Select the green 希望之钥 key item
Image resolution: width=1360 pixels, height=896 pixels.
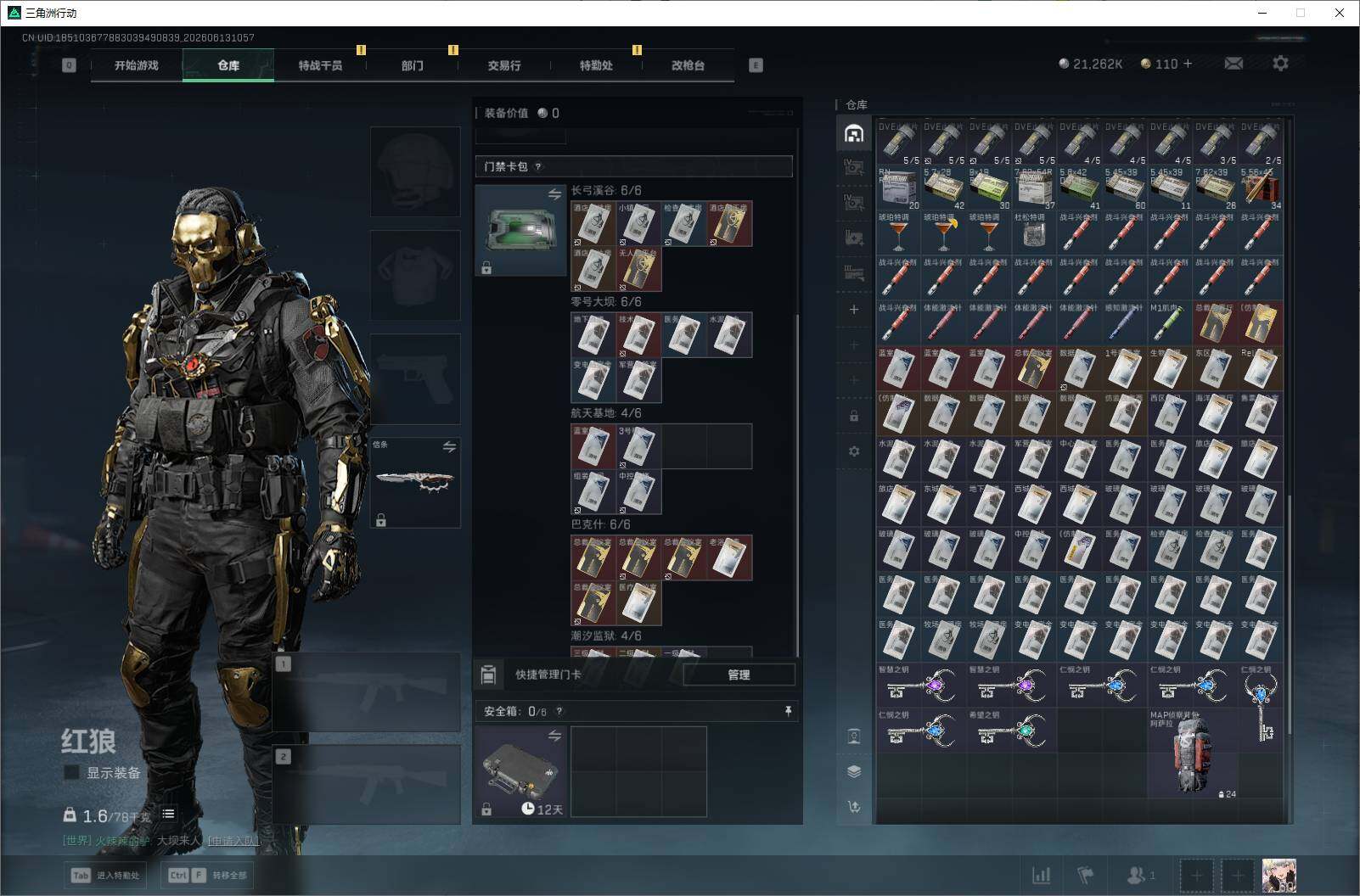(x=1011, y=731)
